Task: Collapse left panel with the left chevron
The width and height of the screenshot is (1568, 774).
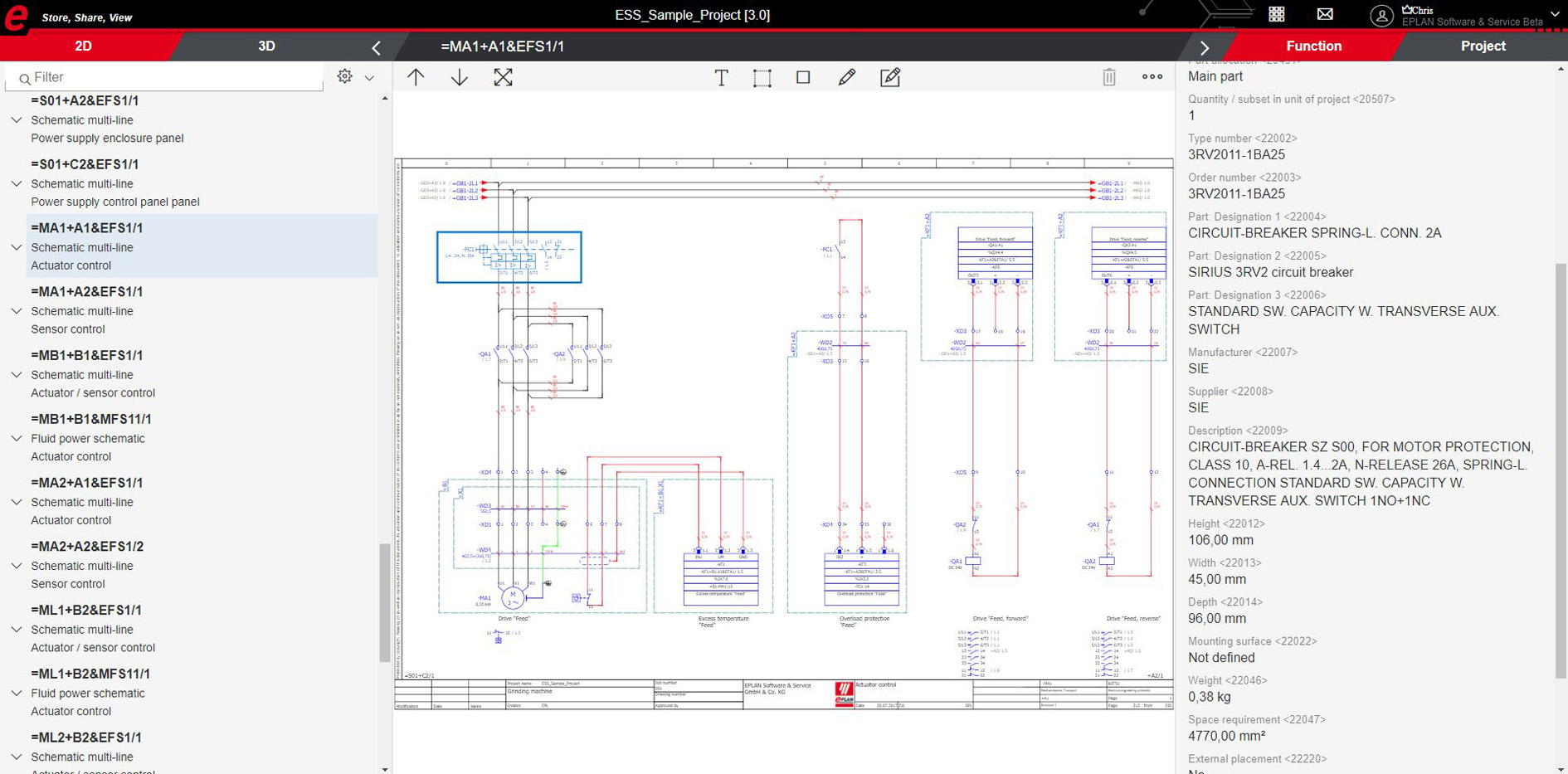Action: tap(376, 48)
